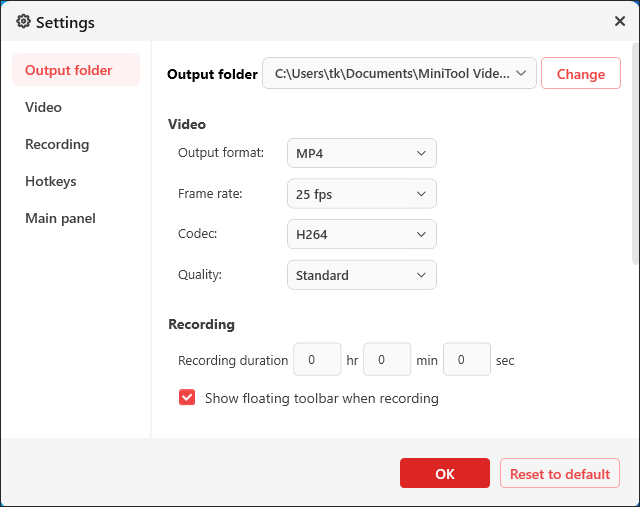
Task: Click the recording duration hours field
Action: [x=317, y=359]
